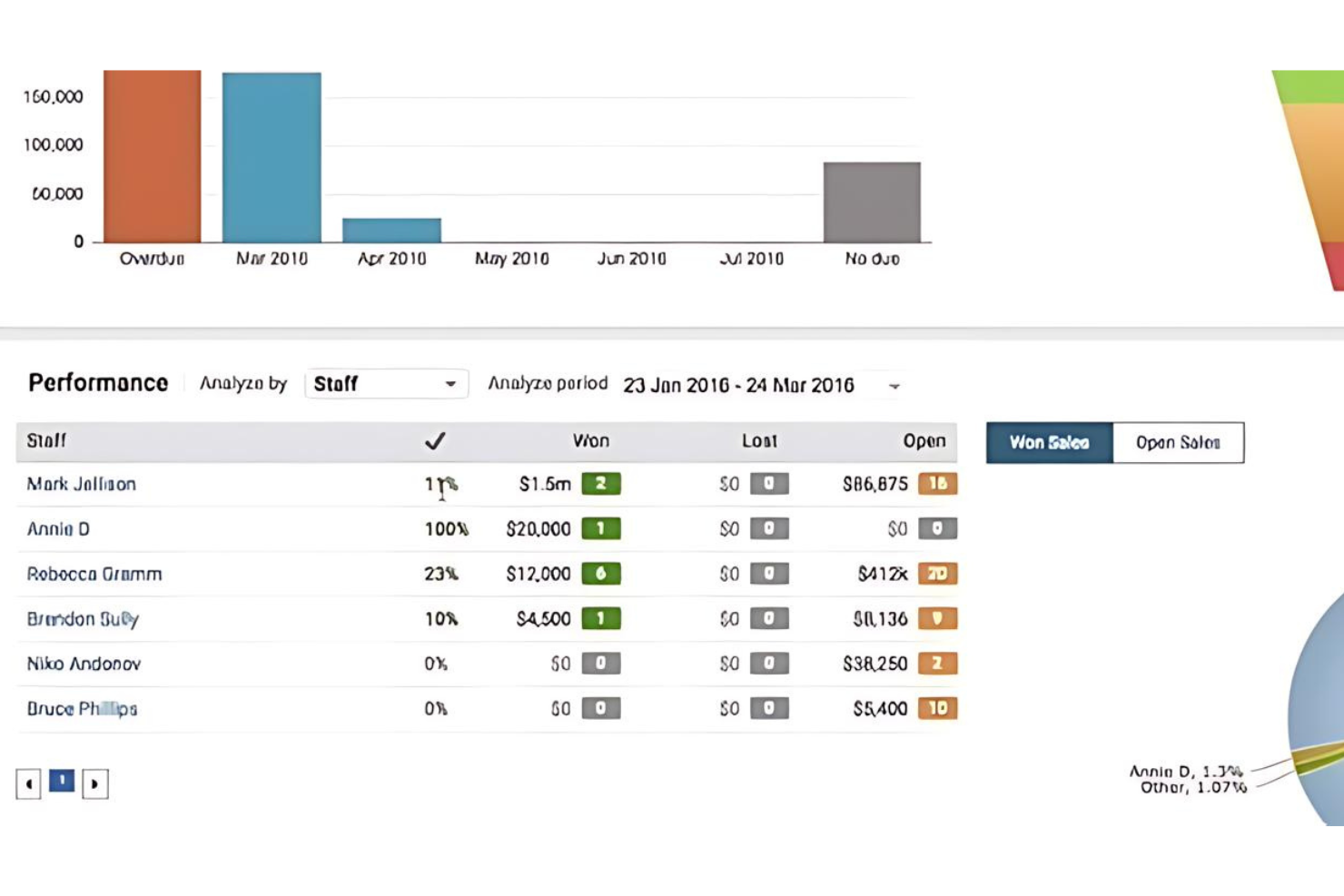Go to previous page arrow
Viewport: 1344px width, 896px height.
click(x=28, y=783)
